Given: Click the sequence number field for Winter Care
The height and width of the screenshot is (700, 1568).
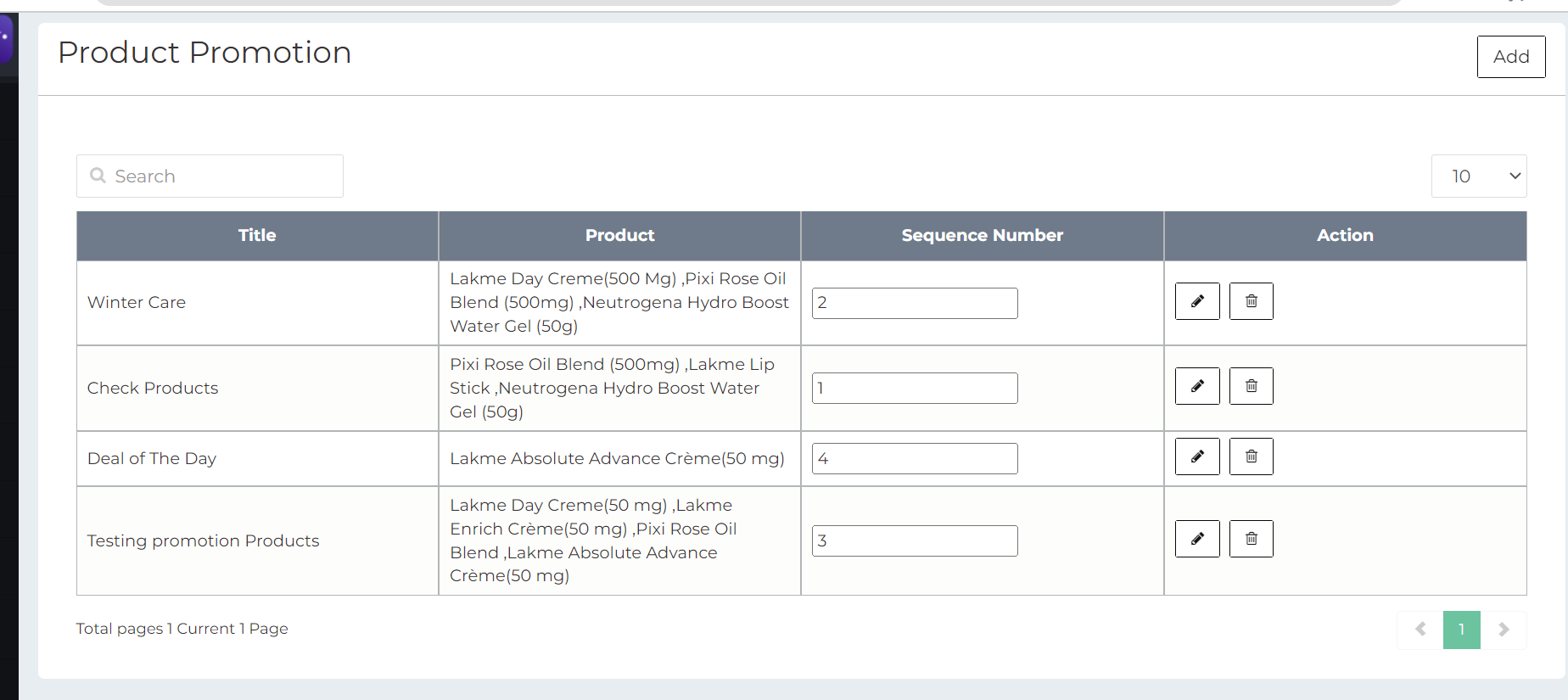Looking at the screenshot, I should pyautogui.click(x=914, y=303).
